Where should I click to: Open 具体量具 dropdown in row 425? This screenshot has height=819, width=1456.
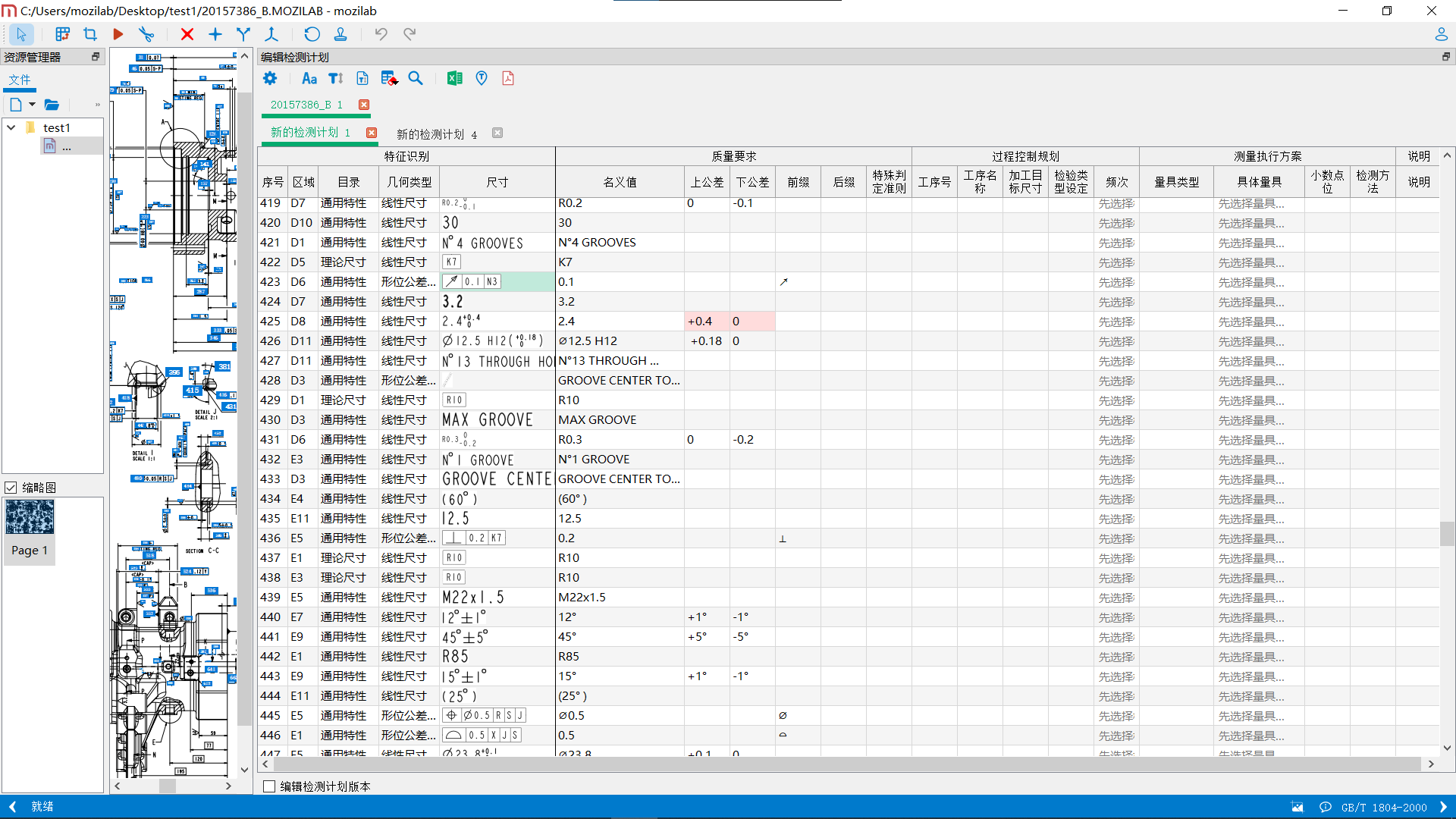tap(1260, 322)
